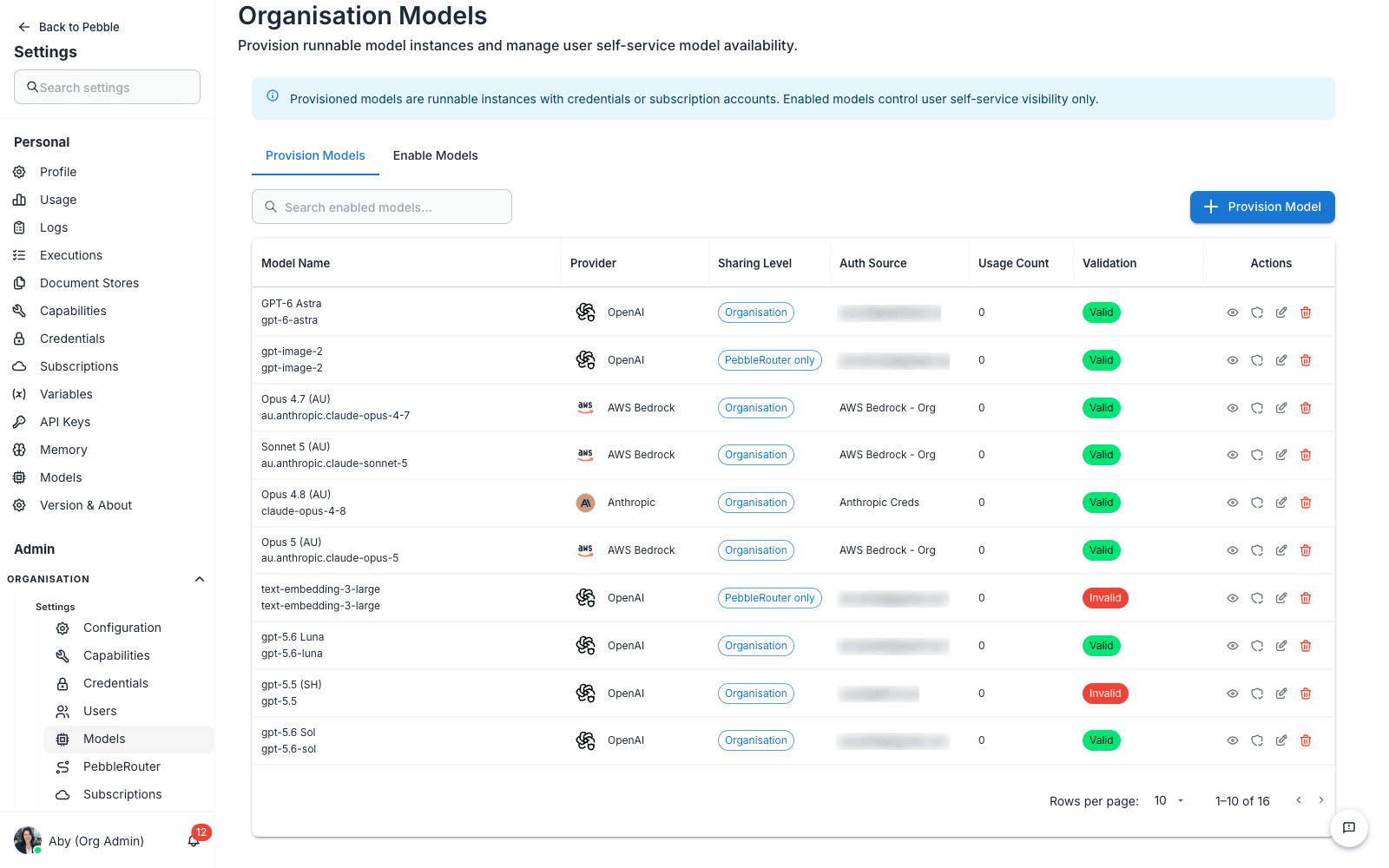1389x868 pixels.
Task: Go to next page of models
Action: tap(1321, 800)
